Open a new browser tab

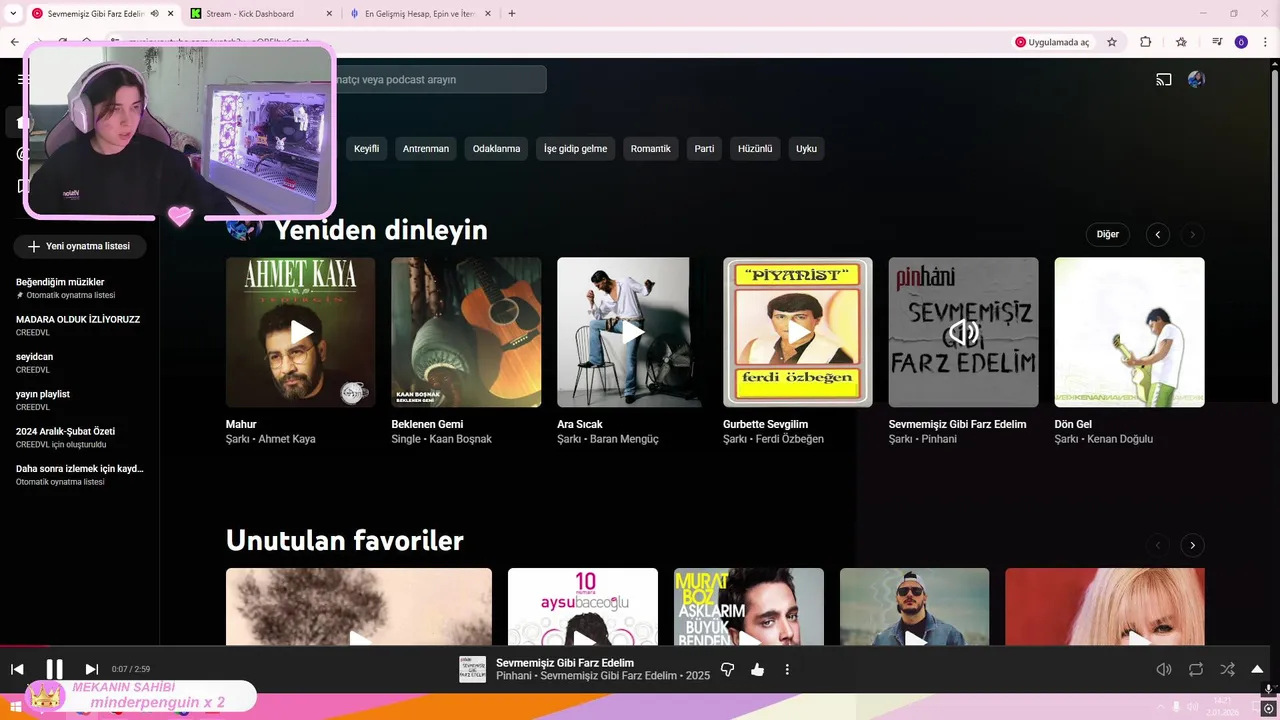(512, 14)
